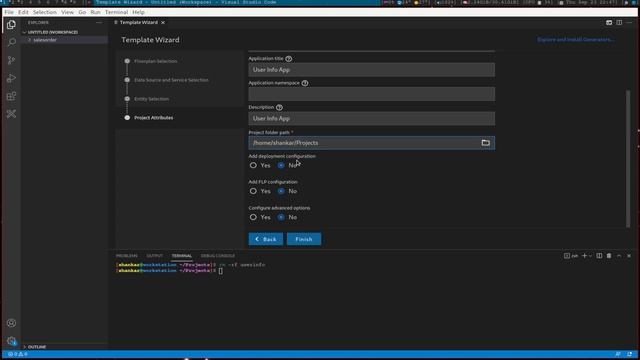
Task: Open the Accounts icon in activity bar
Action: coord(11,323)
